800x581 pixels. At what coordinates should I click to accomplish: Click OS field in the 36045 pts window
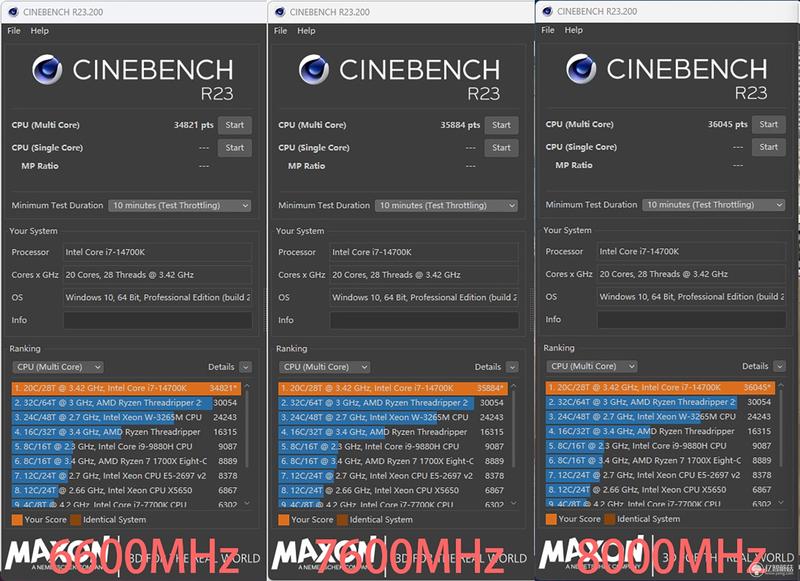click(x=692, y=297)
